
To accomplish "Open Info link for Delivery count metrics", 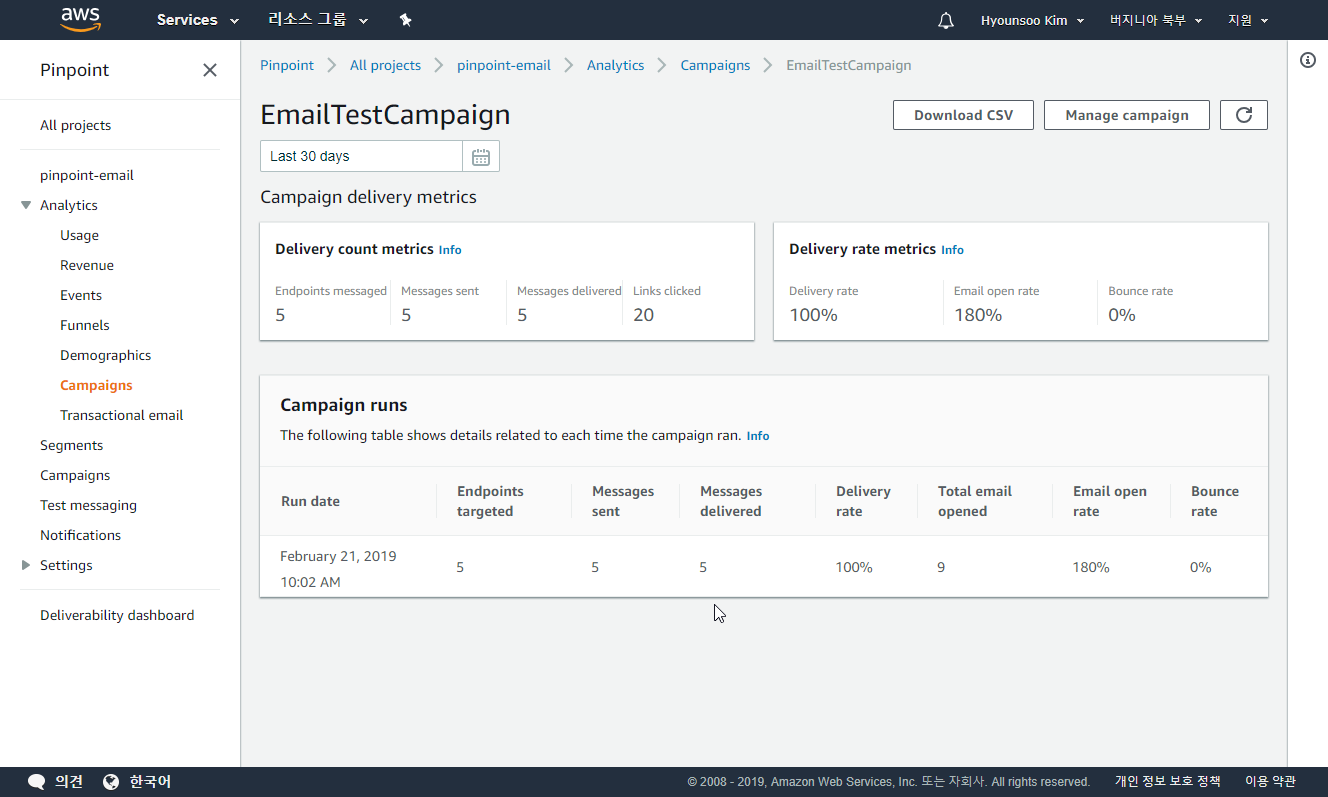I will 450,250.
